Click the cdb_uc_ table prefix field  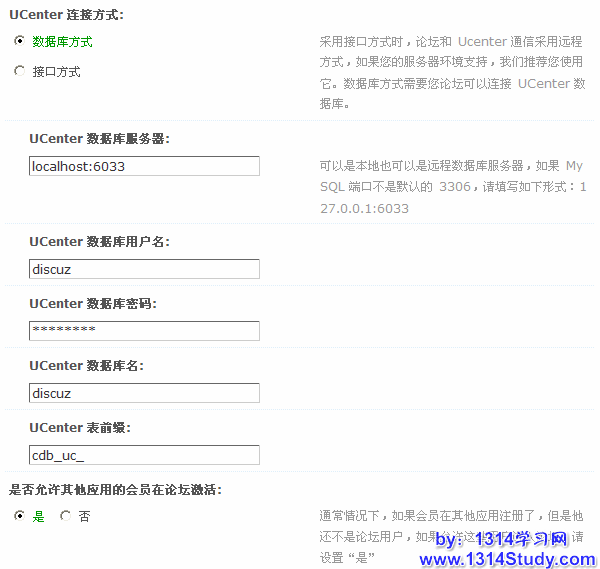pyautogui.click(x=144, y=455)
